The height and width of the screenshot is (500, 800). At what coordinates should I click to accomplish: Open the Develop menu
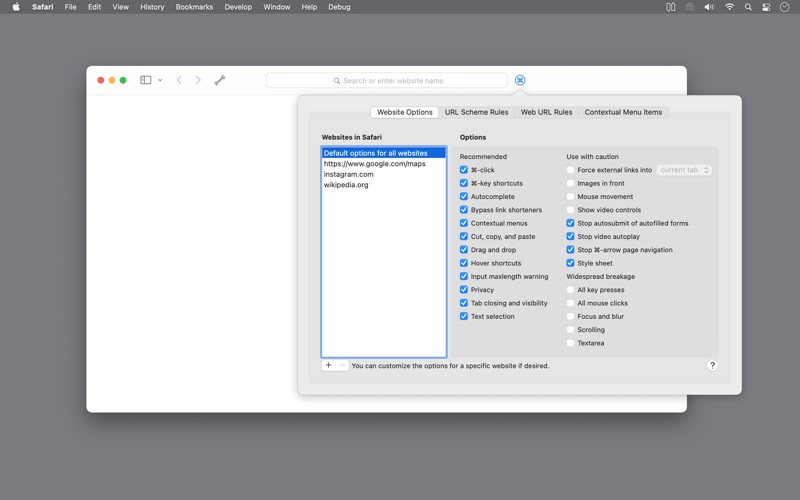tap(238, 7)
